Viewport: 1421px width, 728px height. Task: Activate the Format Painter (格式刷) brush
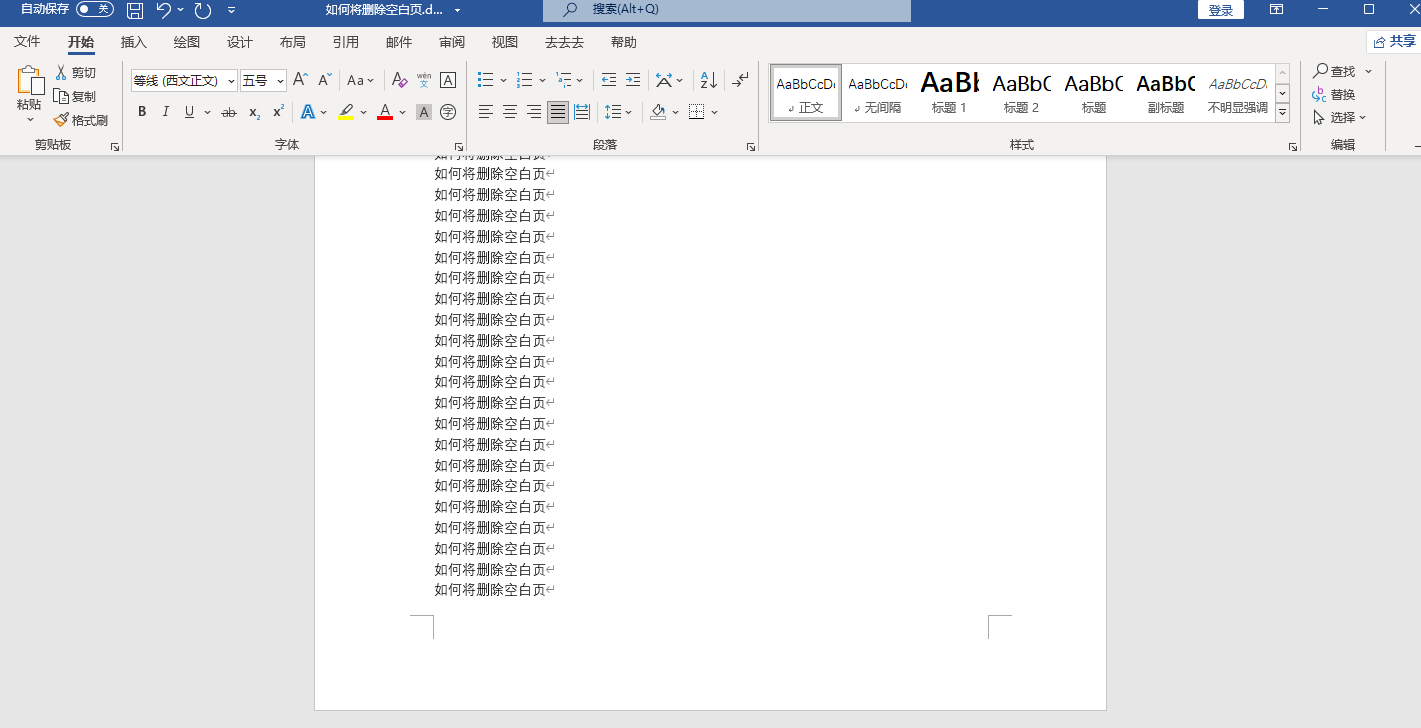pos(81,120)
